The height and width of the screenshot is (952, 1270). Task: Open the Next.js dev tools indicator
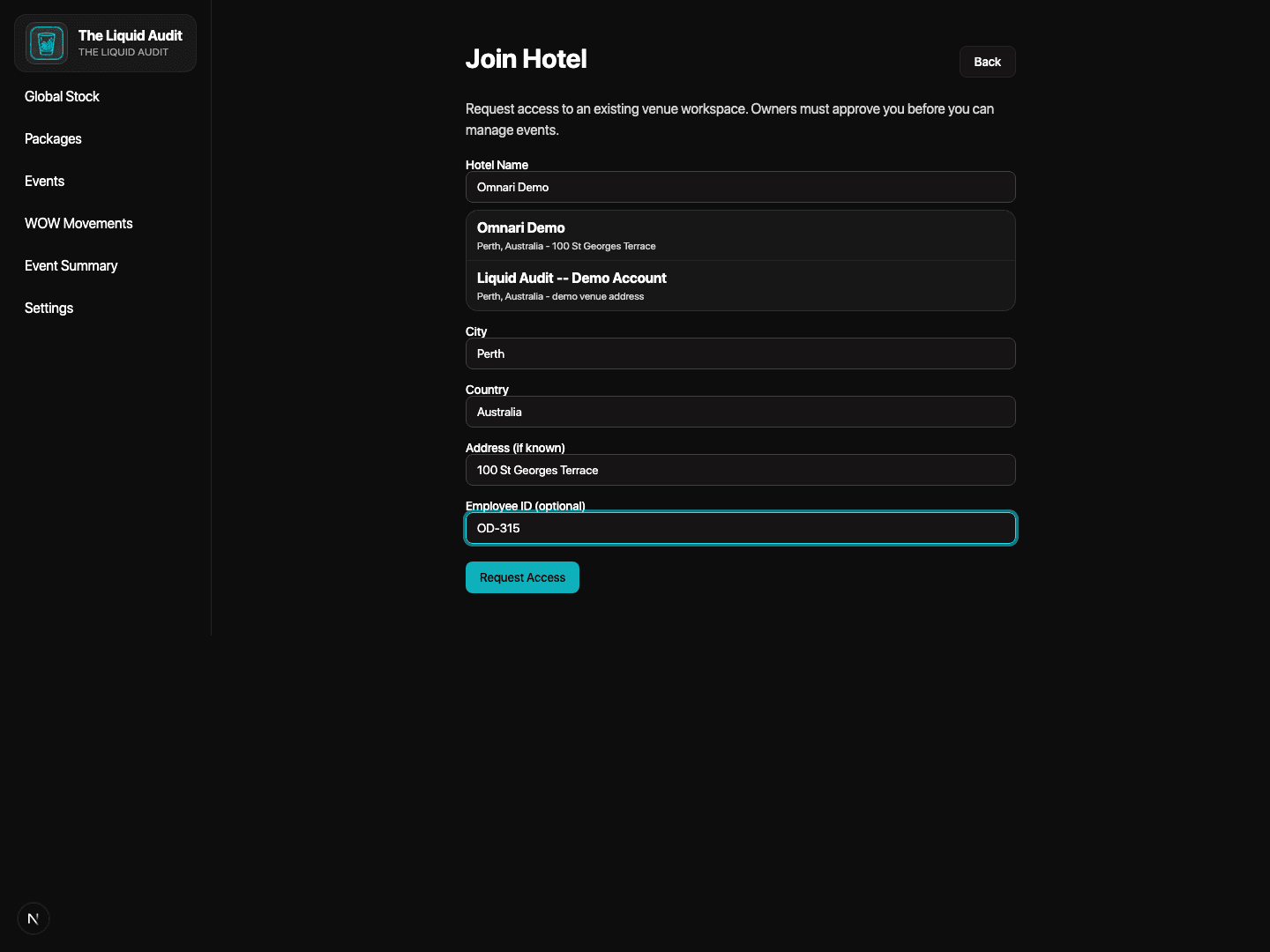pyautogui.click(x=34, y=918)
